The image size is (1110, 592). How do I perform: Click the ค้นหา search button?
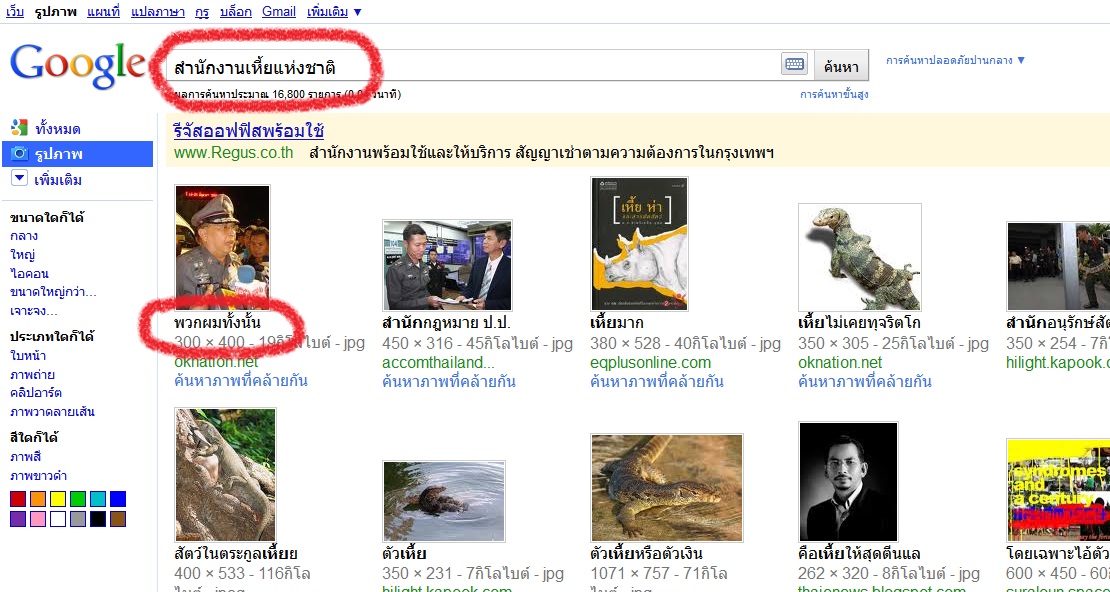[841, 67]
